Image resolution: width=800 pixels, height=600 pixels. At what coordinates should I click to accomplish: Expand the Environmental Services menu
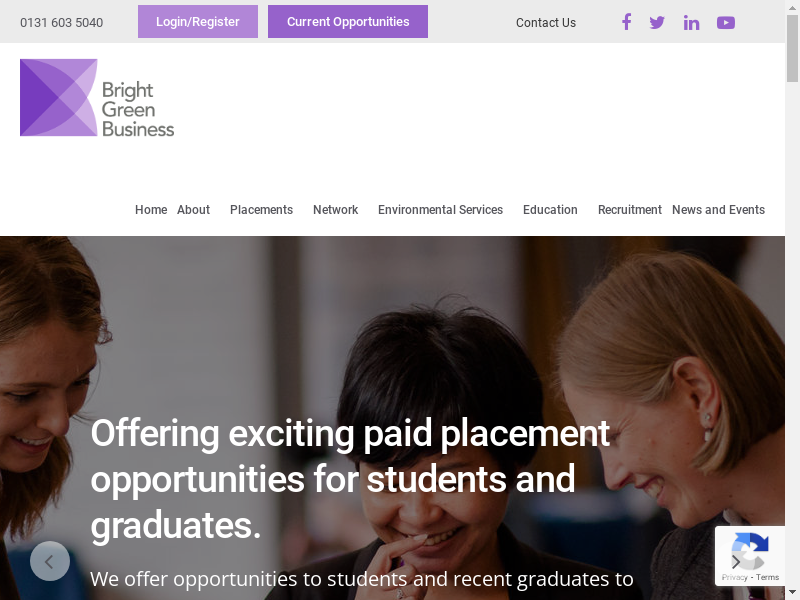440,210
